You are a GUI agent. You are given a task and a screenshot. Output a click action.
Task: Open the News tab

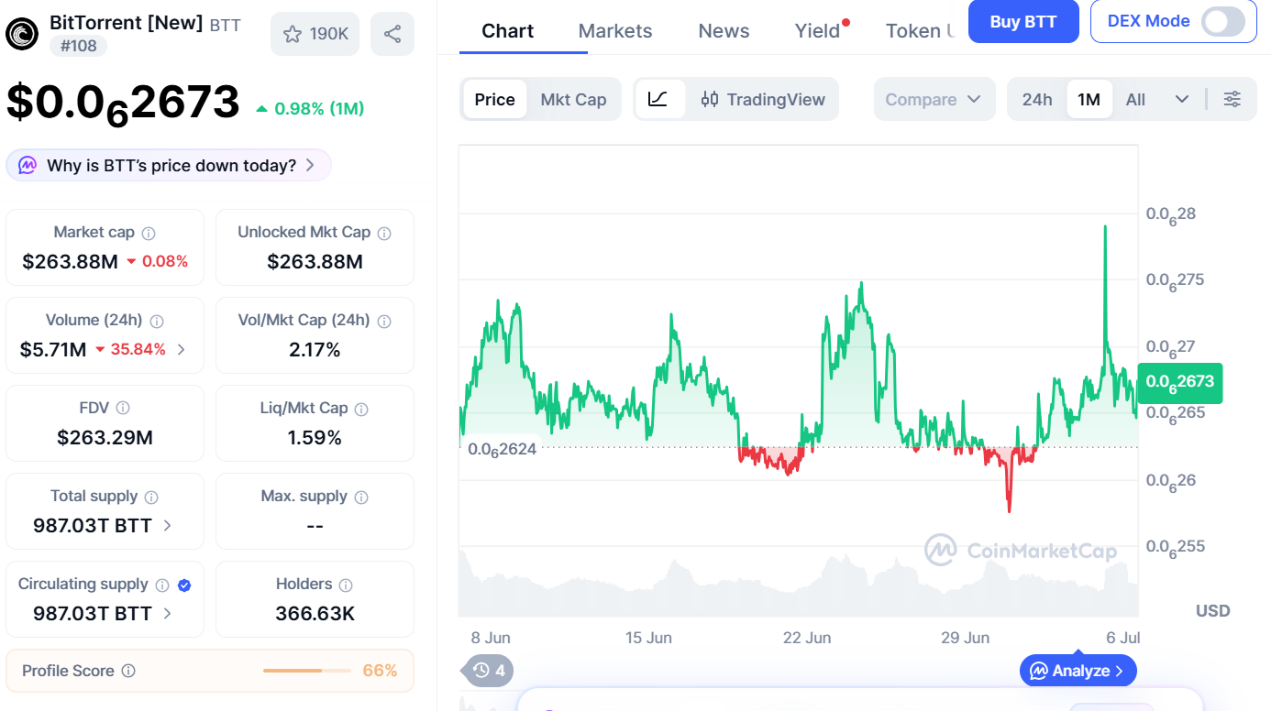pyautogui.click(x=724, y=31)
